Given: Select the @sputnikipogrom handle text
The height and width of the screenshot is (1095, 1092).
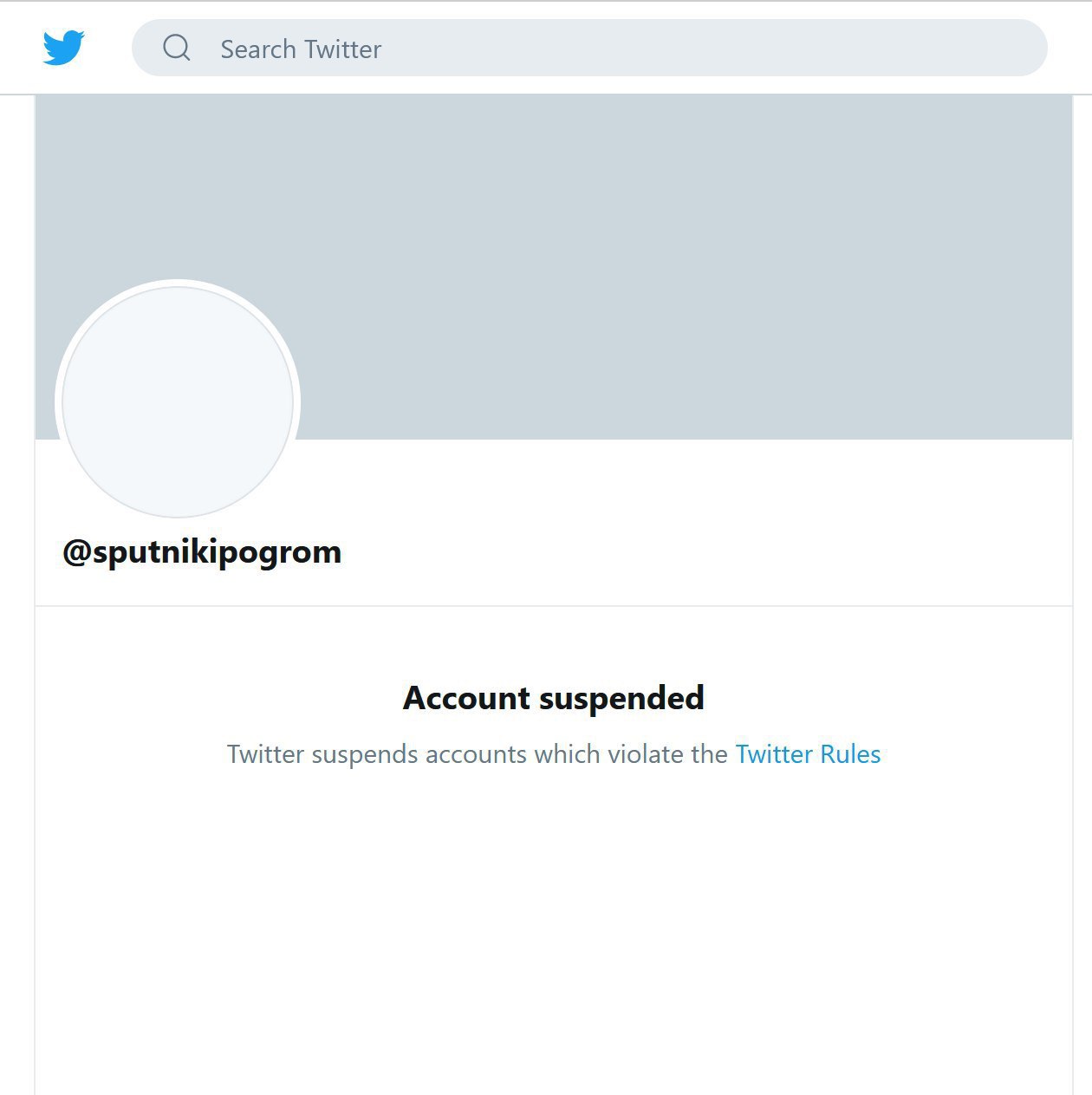Looking at the screenshot, I should (202, 552).
